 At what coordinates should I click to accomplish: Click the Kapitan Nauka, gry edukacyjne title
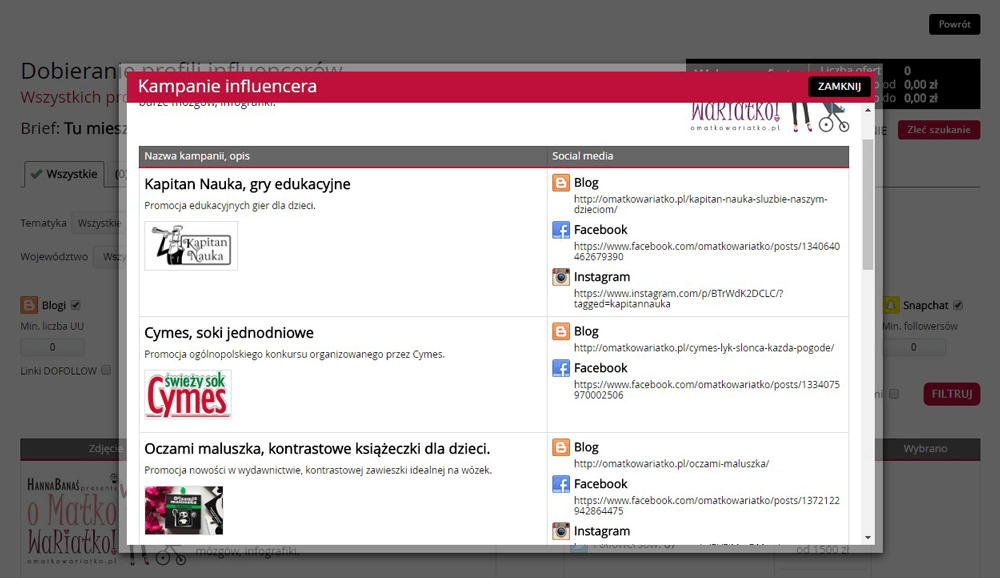pos(247,184)
